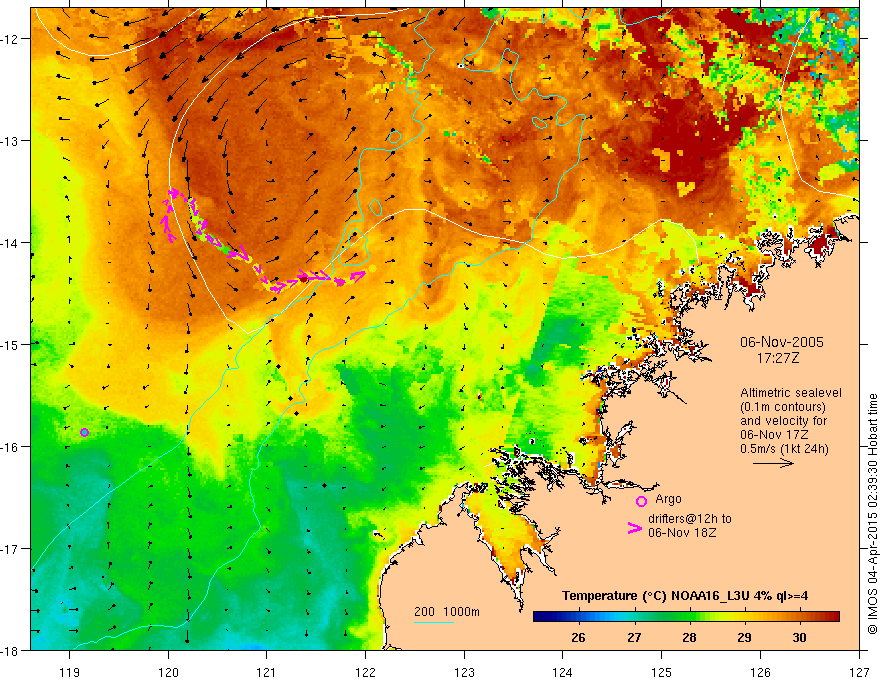This screenshot has width=880, height=680.
Task: Click longitude axis label 125
Action: [x=662, y=672]
